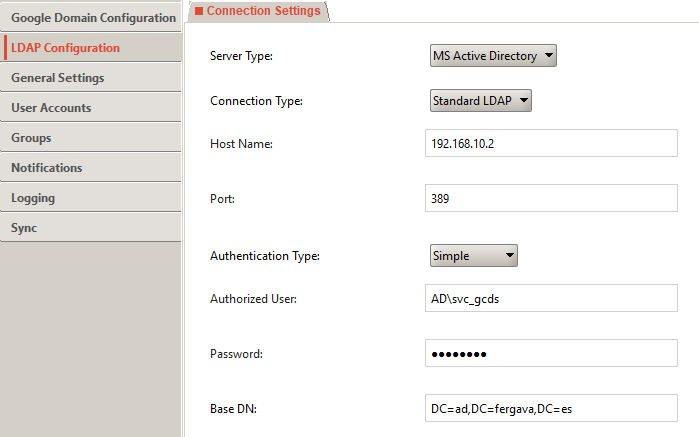The height and width of the screenshot is (437, 699).
Task: Click the Base DN label
Action: point(233,409)
